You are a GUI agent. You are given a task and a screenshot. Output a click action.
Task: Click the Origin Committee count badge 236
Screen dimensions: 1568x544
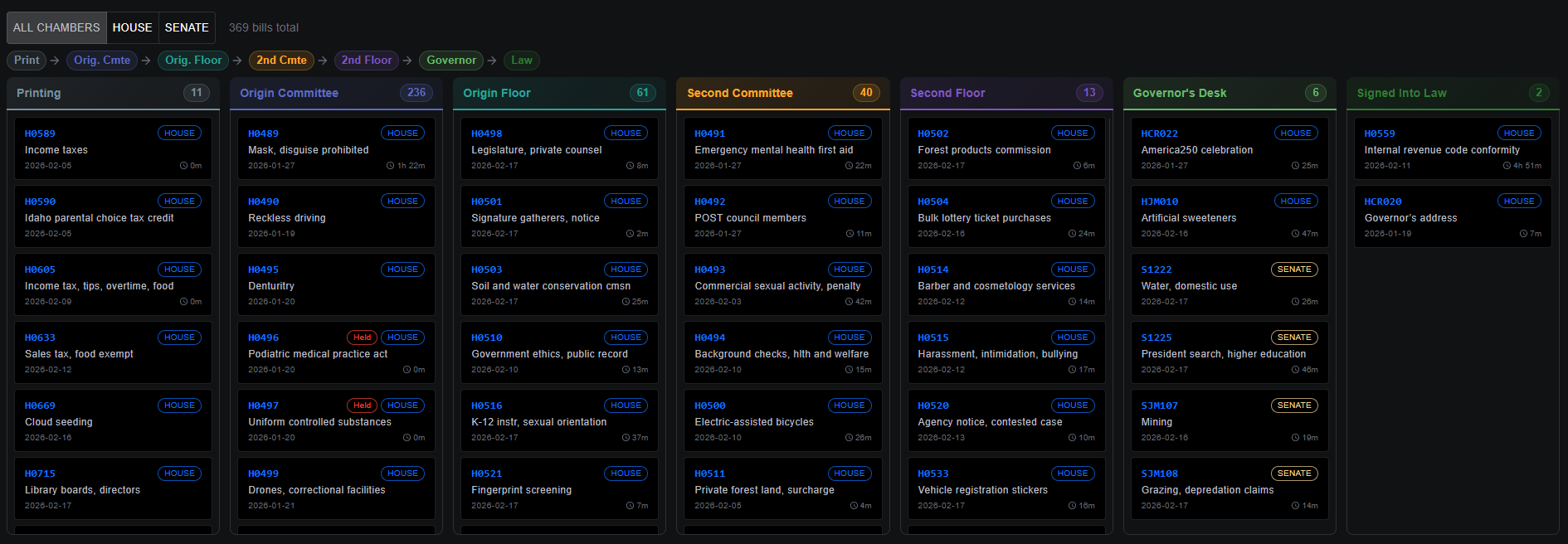(416, 93)
